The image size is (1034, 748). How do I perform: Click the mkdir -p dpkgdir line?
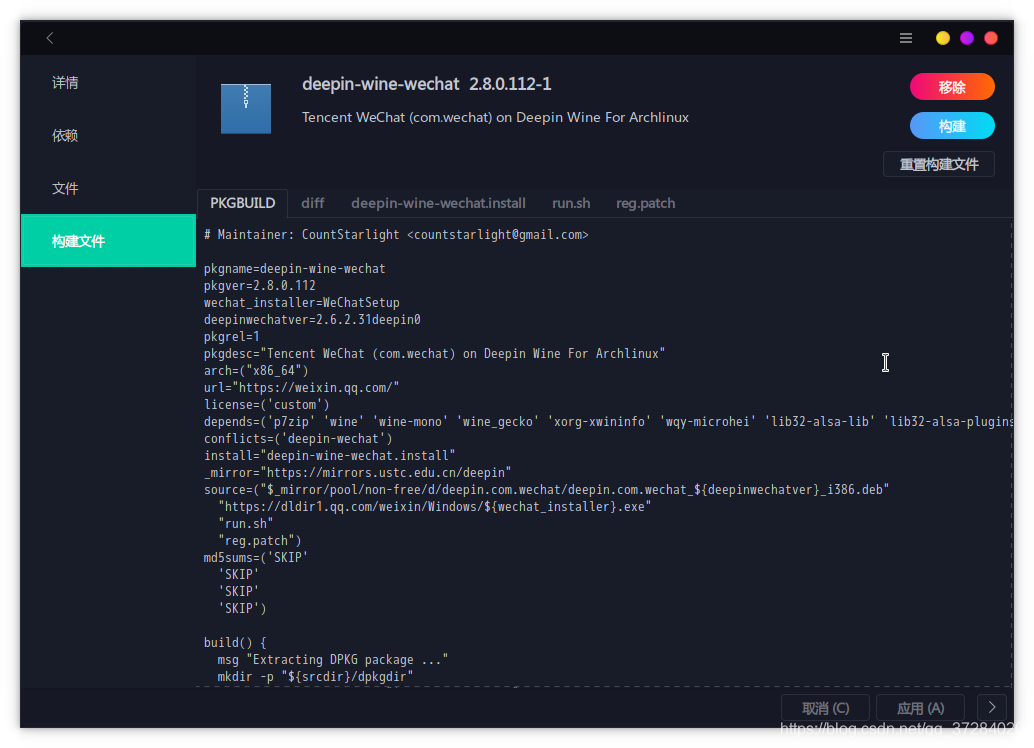point(315,677)
